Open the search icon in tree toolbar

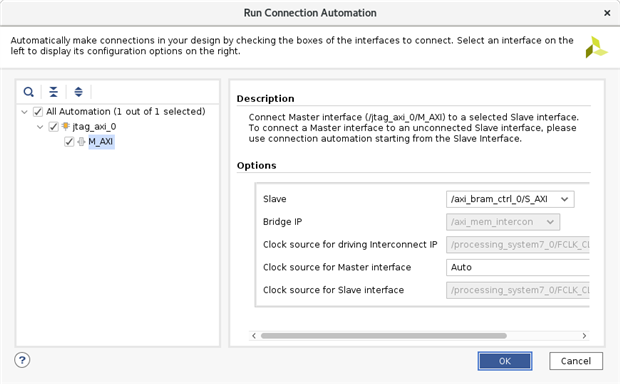(x=28, y=92)
